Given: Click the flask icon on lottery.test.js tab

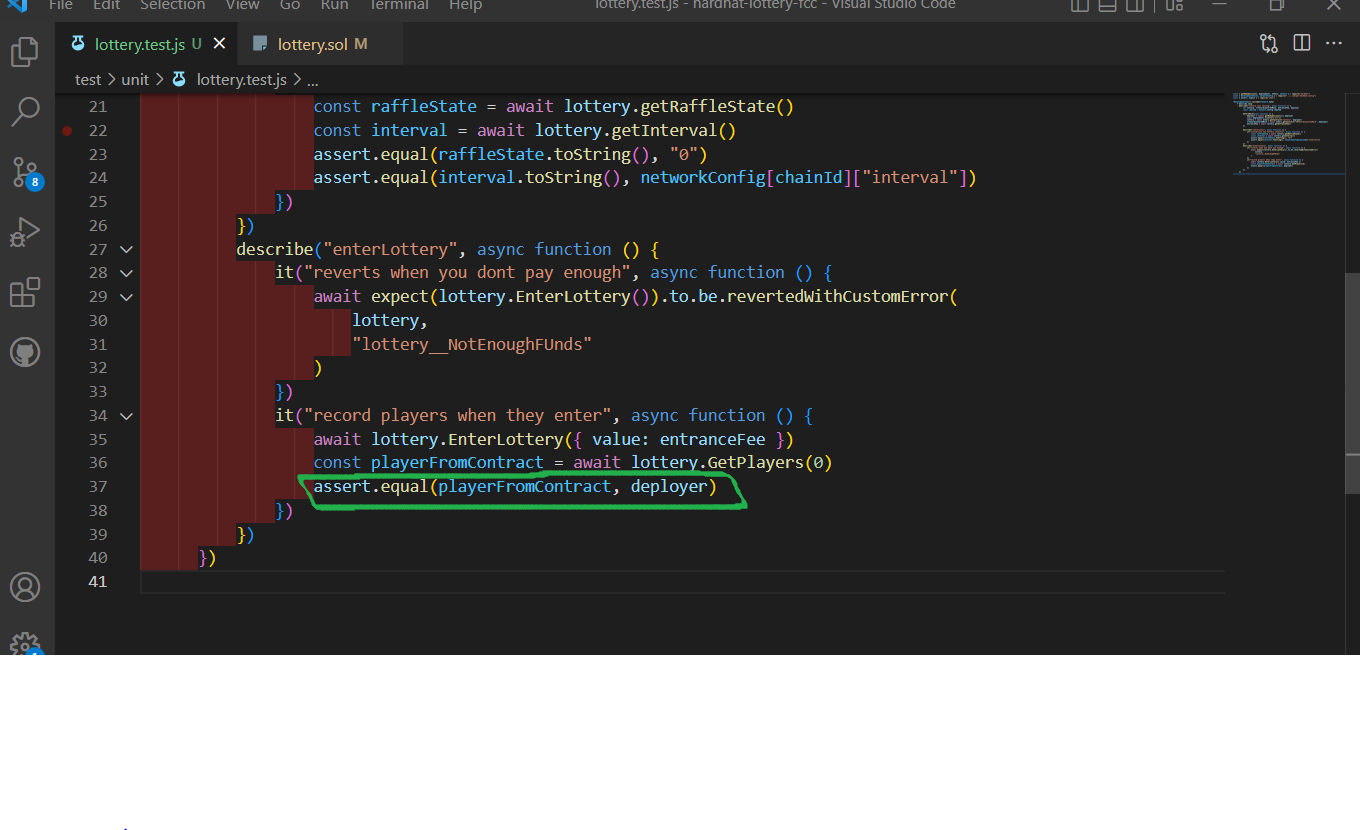Looking at the screenshot, I should (78, 44).
